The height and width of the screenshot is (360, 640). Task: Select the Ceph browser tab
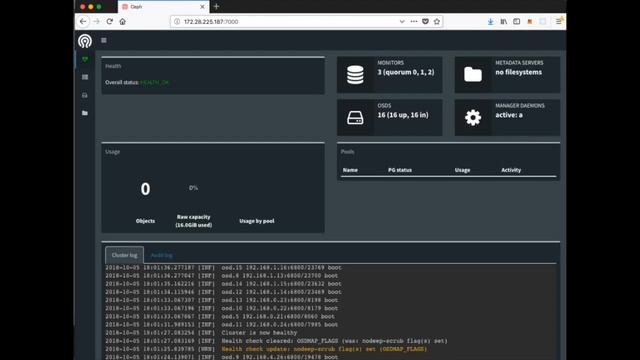click(x=163, y=7)
